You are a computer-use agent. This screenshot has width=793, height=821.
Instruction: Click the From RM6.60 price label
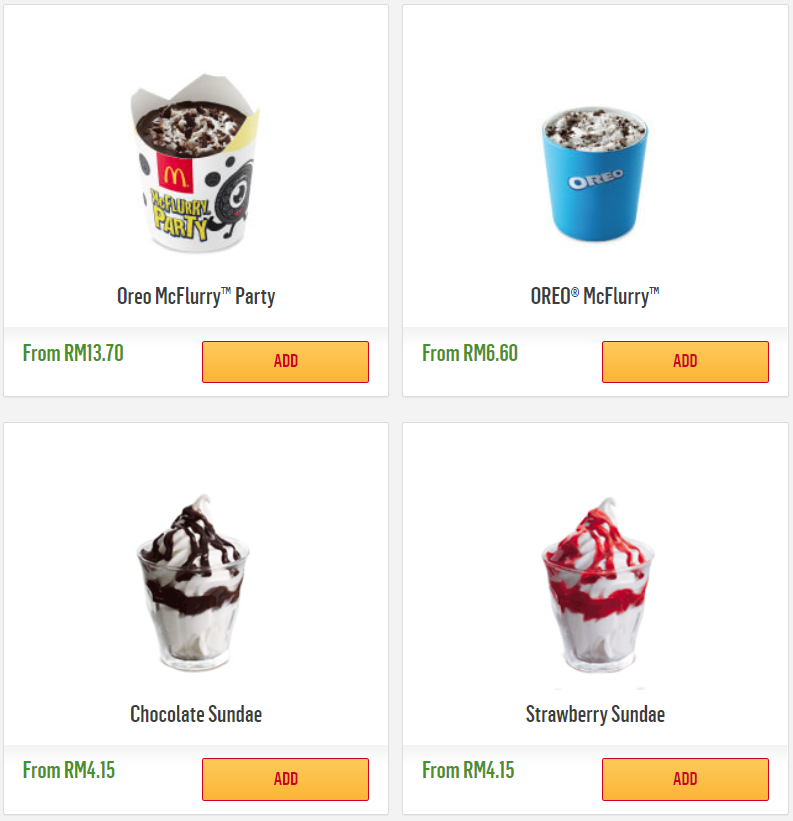[x=470, y=353]
